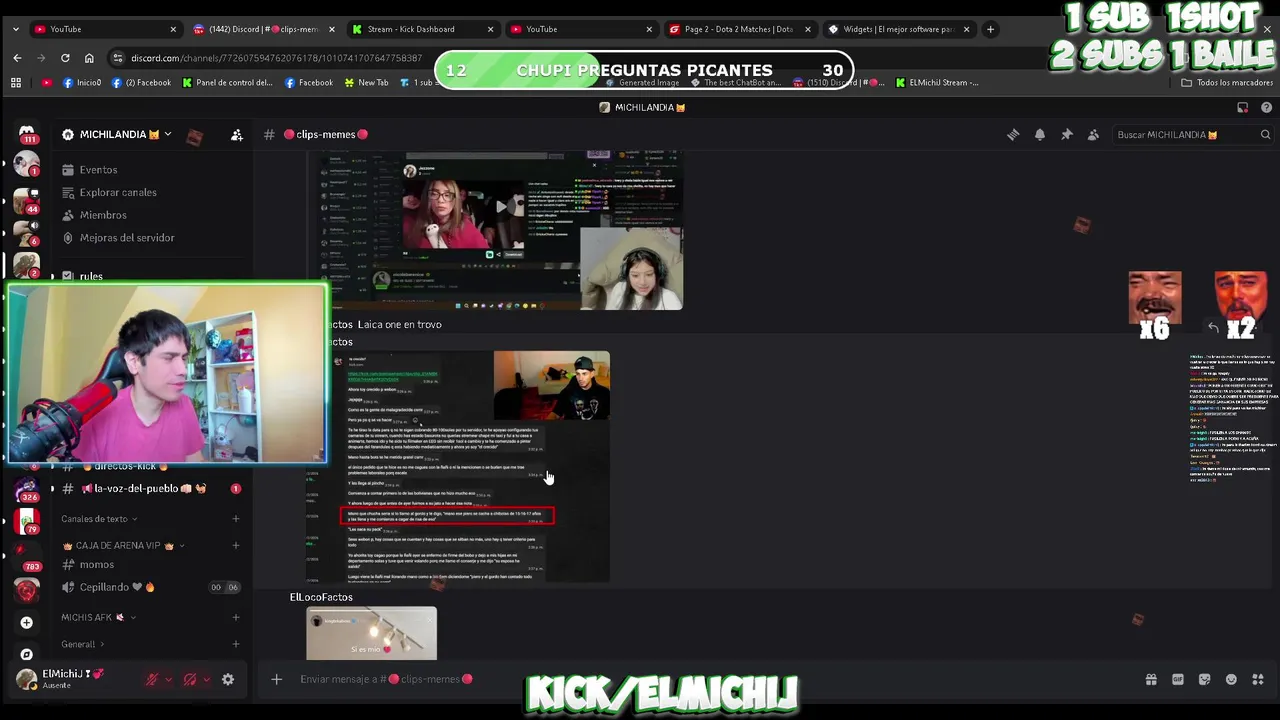Expand the General! category

[83, 644]
